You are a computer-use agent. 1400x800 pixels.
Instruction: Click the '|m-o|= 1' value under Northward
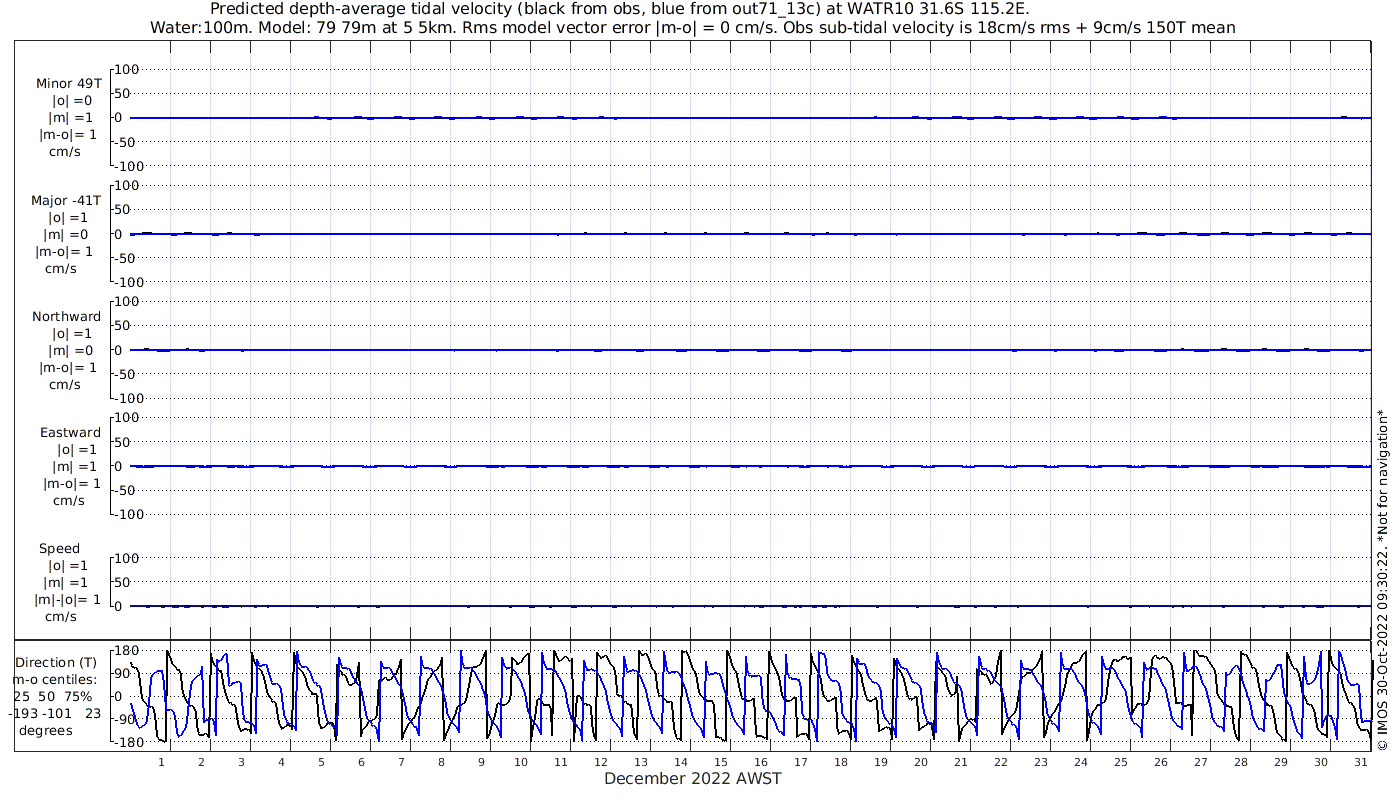[x=68, y=368]
